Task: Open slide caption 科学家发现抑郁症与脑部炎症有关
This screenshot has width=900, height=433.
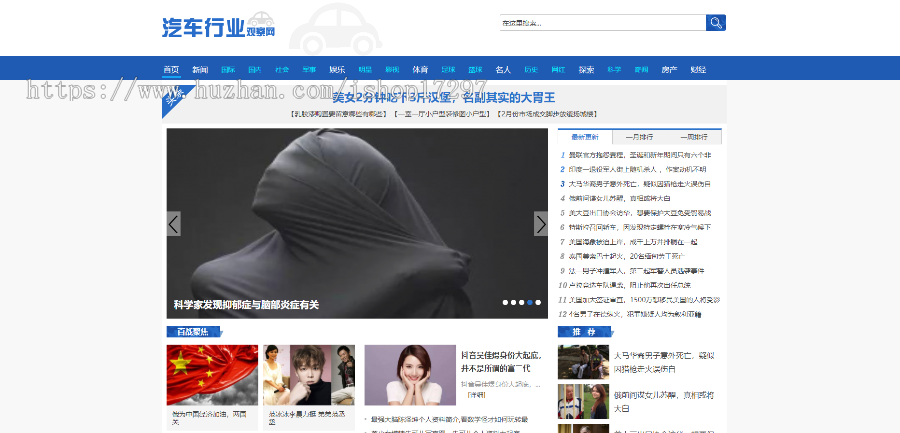Action: click(246, 305)
